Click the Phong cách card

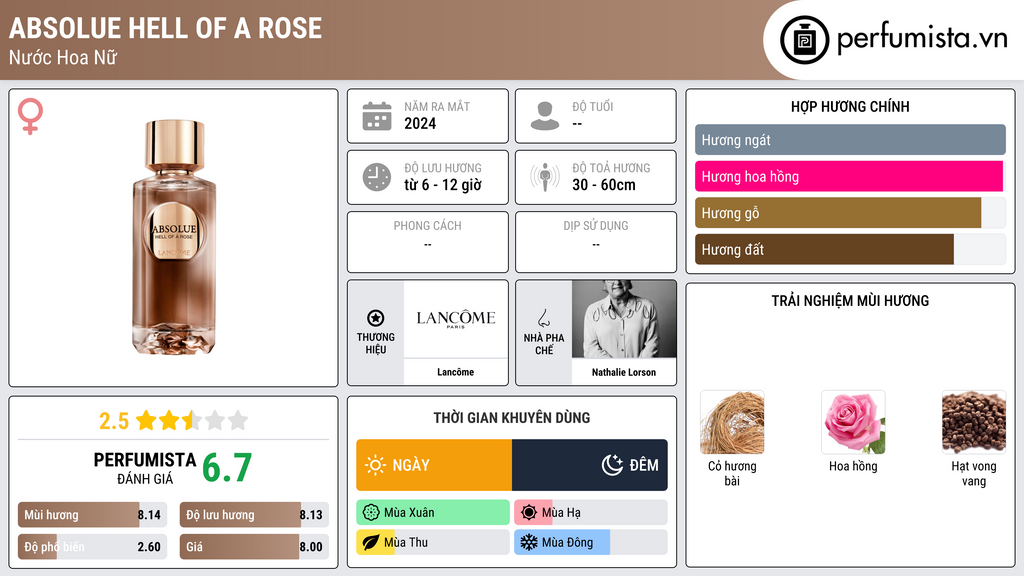coord(428,242)
